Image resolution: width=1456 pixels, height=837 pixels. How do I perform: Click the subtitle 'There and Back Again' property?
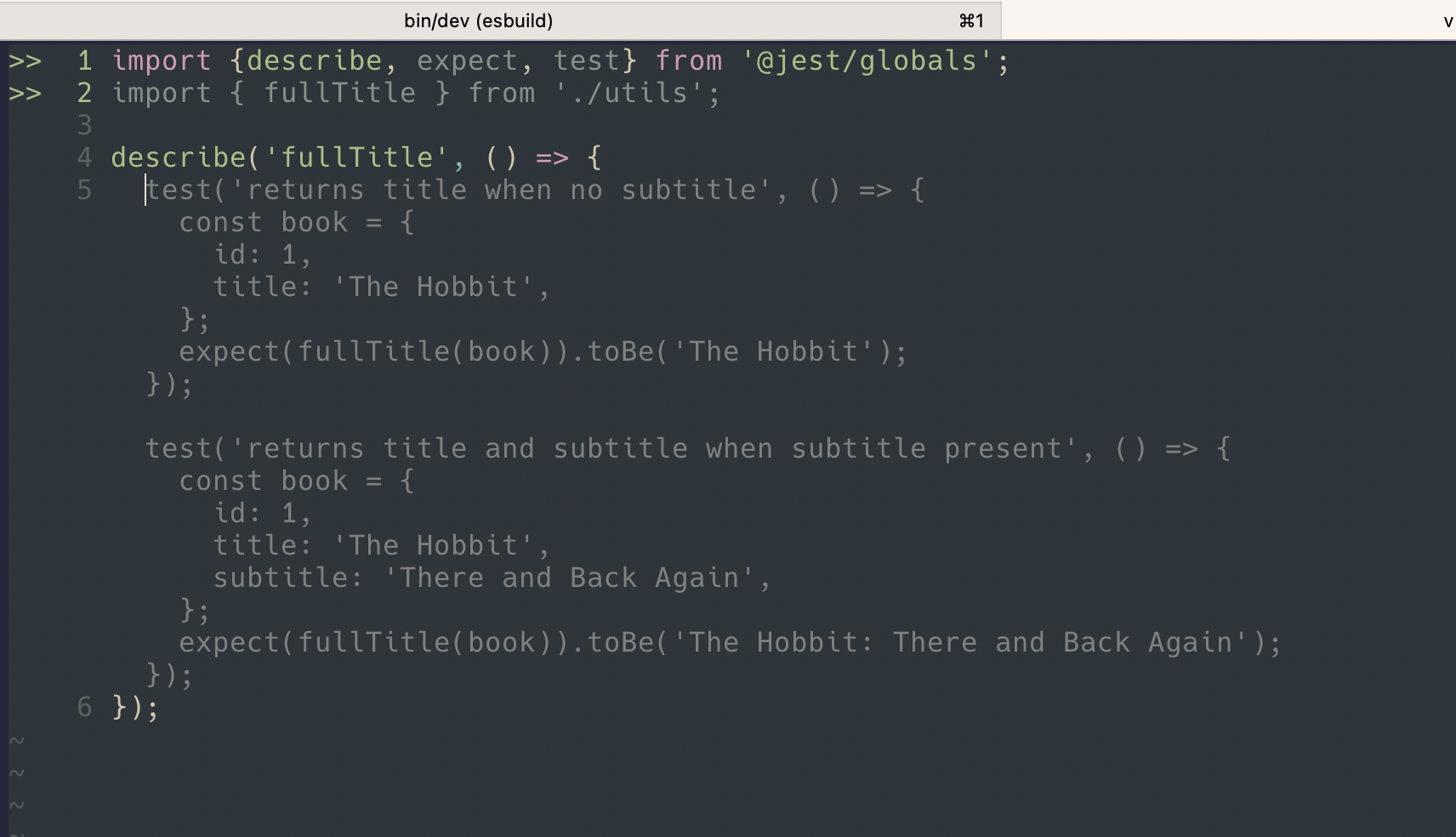(x=568, y=578)
